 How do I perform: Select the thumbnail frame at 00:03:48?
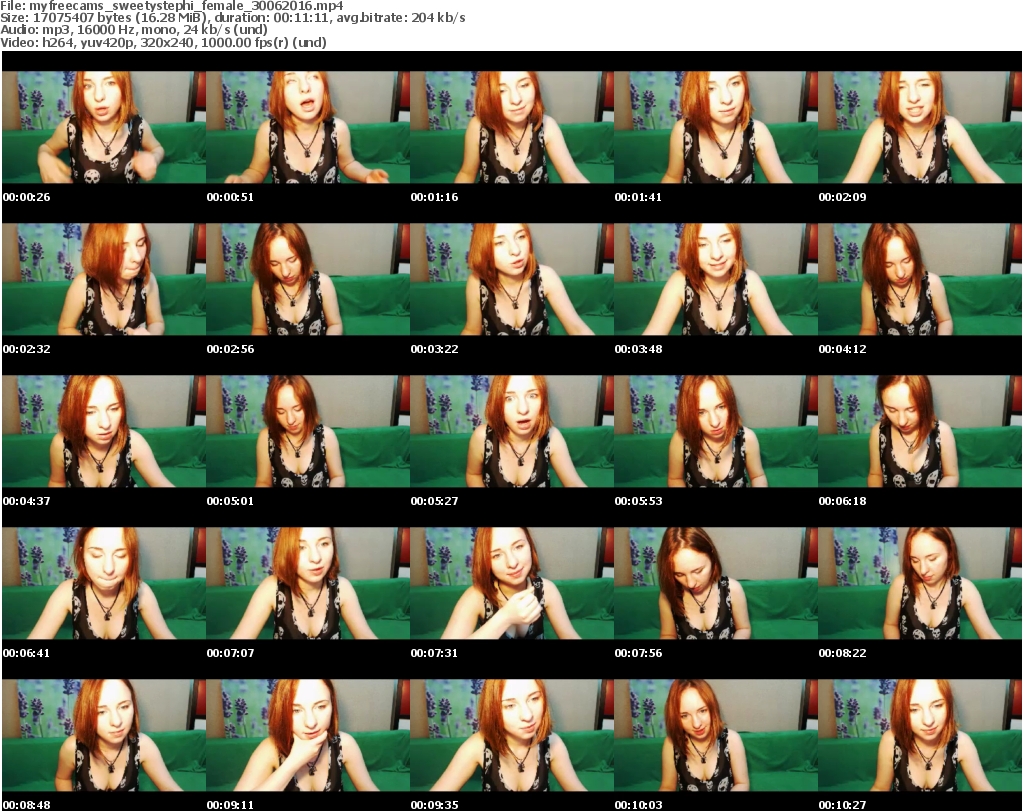tap(716, 279)
